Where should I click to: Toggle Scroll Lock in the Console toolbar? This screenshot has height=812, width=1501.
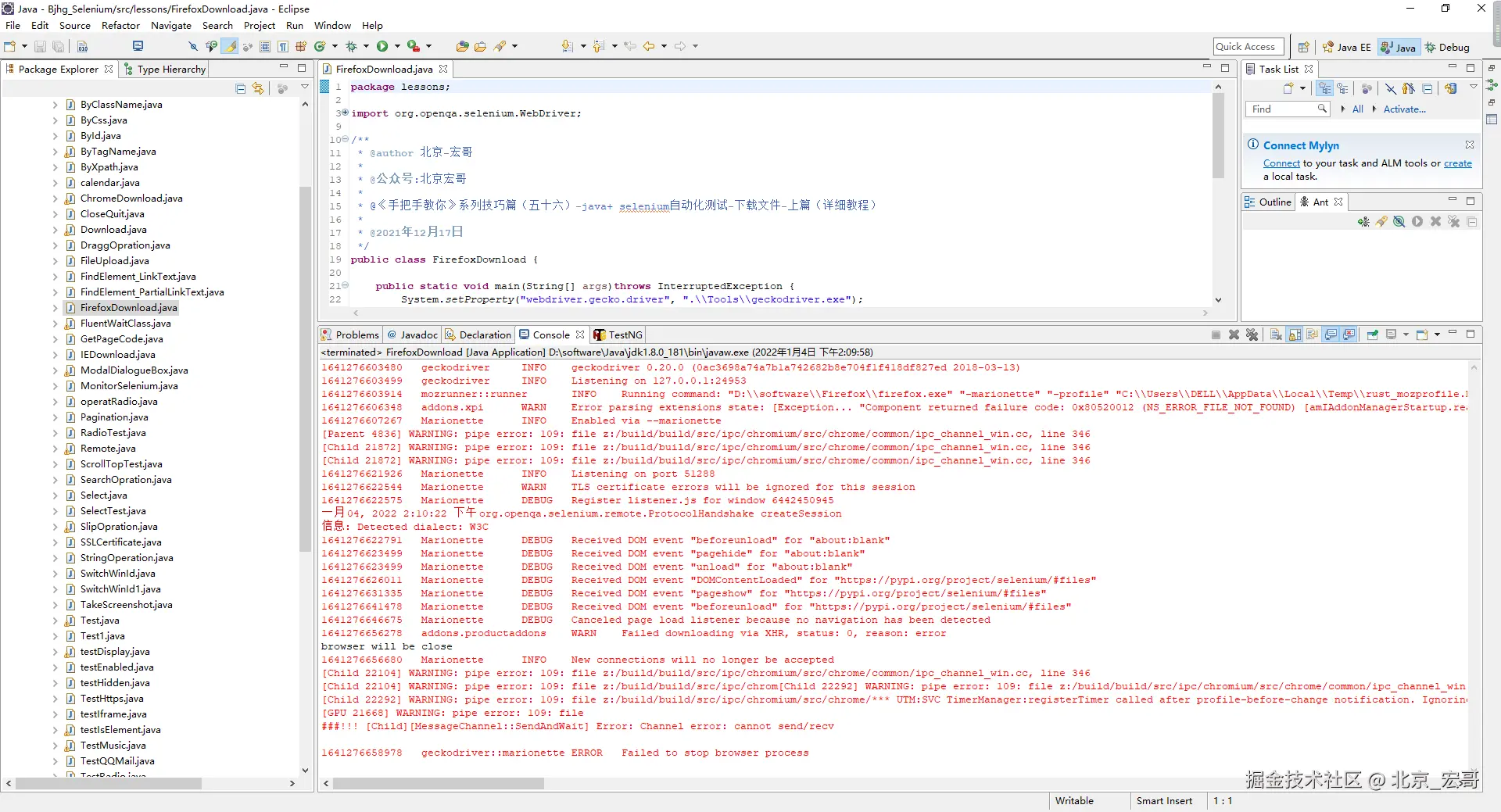tap(1295, 335)
